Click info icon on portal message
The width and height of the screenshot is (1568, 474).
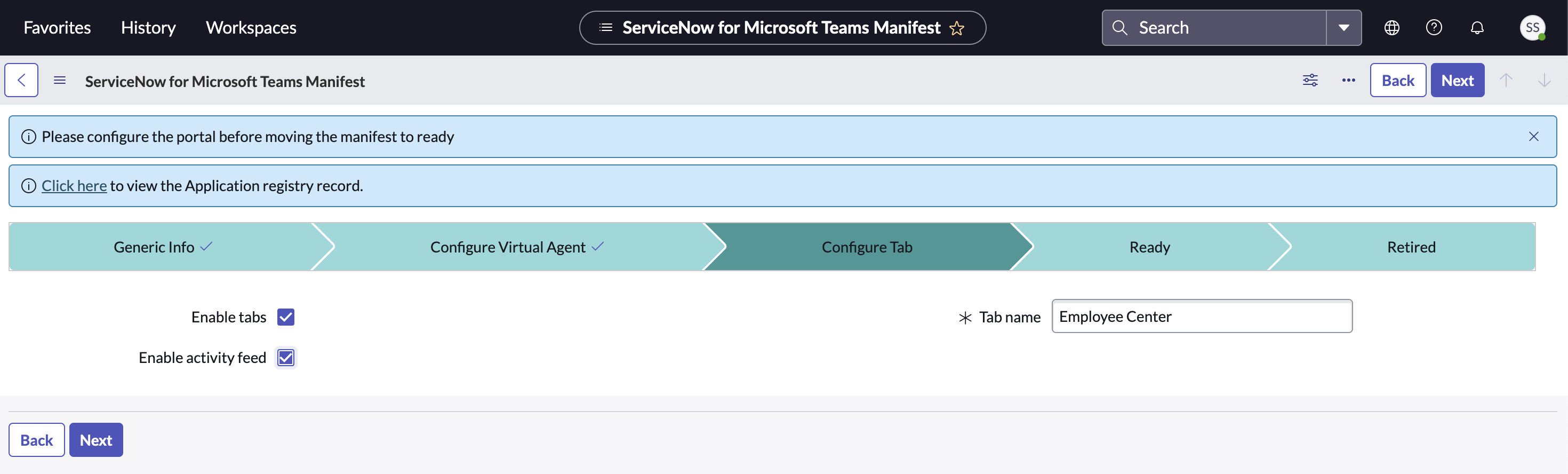29,137
